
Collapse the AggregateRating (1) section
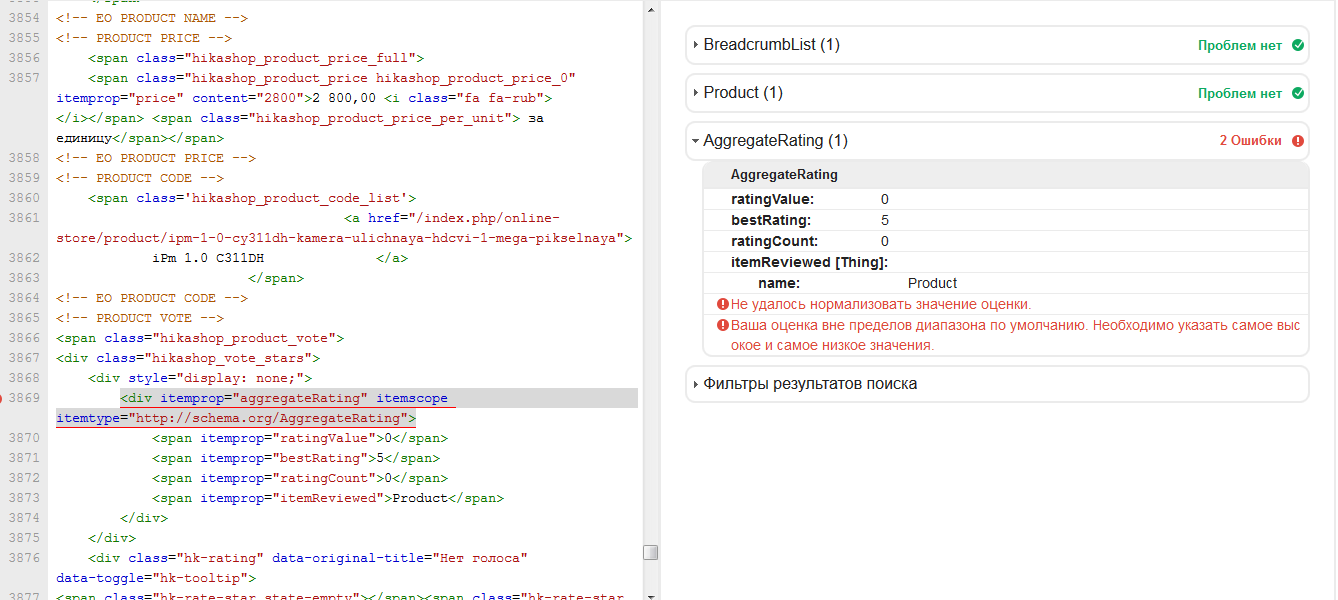[695, 141]
